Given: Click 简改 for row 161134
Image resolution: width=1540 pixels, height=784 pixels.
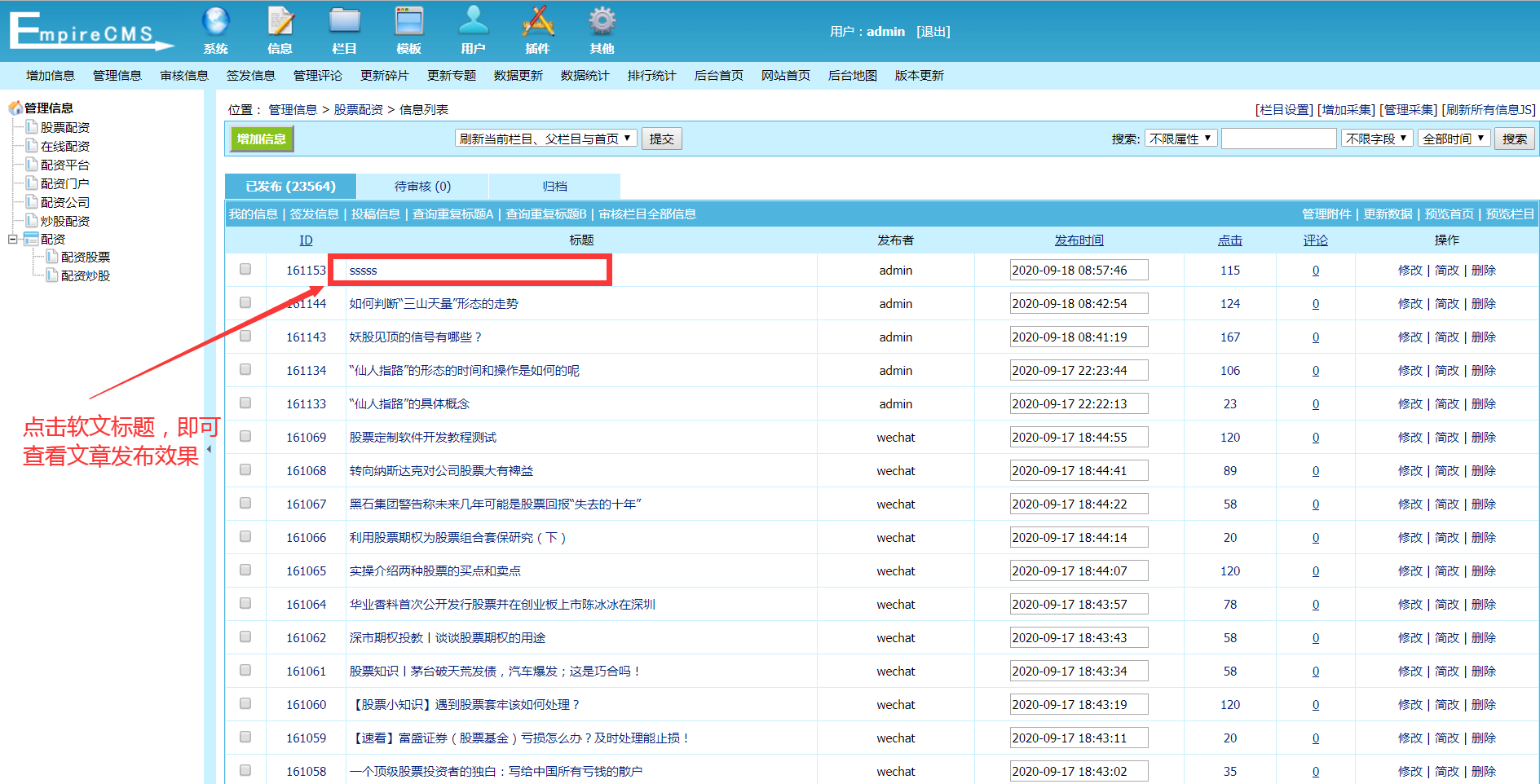Looking at the screenshot, I should point(1447,370).
